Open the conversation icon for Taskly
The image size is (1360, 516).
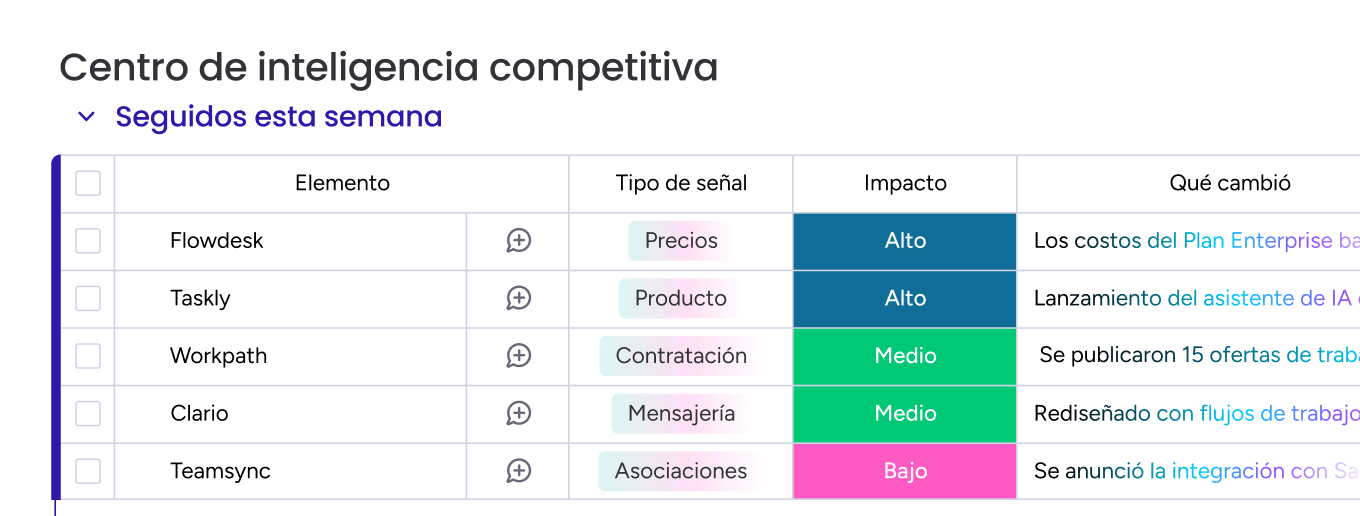[x=518, y=298]
